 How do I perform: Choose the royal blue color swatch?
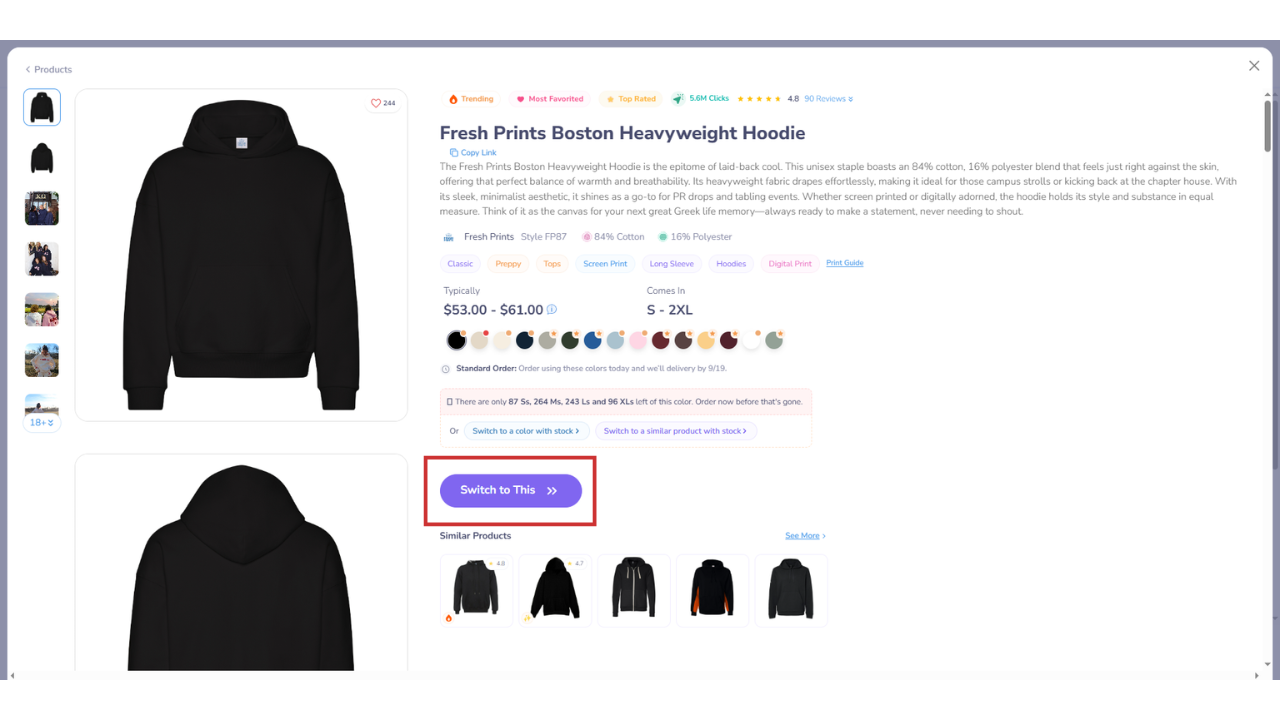[592, 341]
